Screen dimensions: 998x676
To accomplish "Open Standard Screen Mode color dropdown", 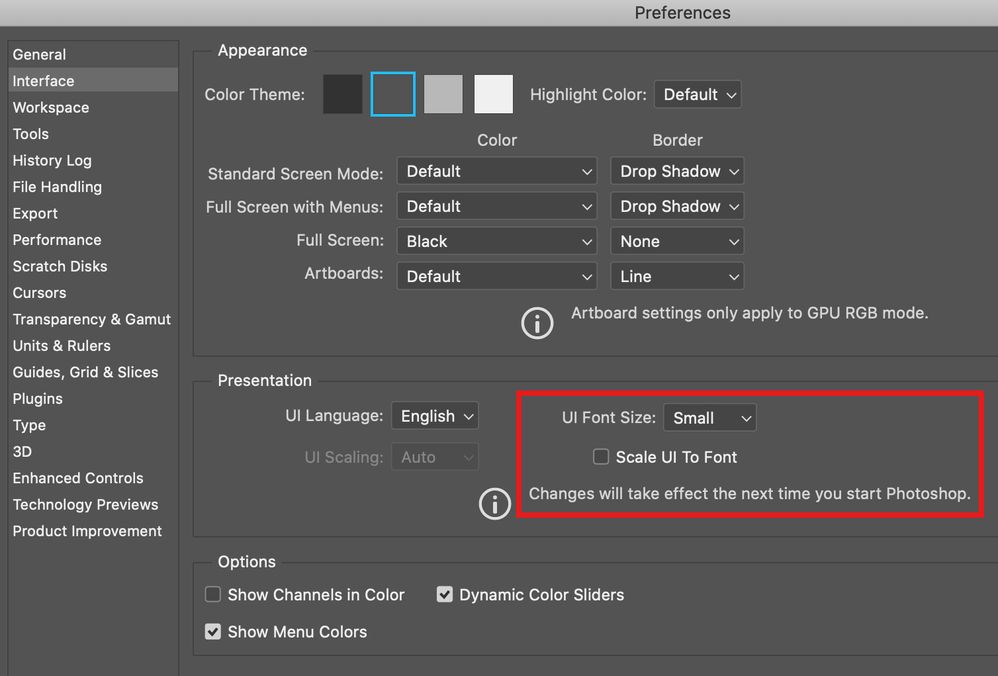I will (497, 172).
